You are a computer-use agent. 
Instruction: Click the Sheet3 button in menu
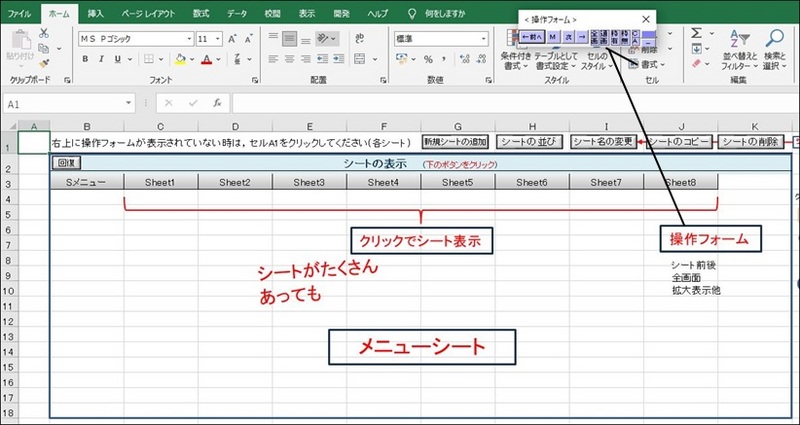pos(309,182)
